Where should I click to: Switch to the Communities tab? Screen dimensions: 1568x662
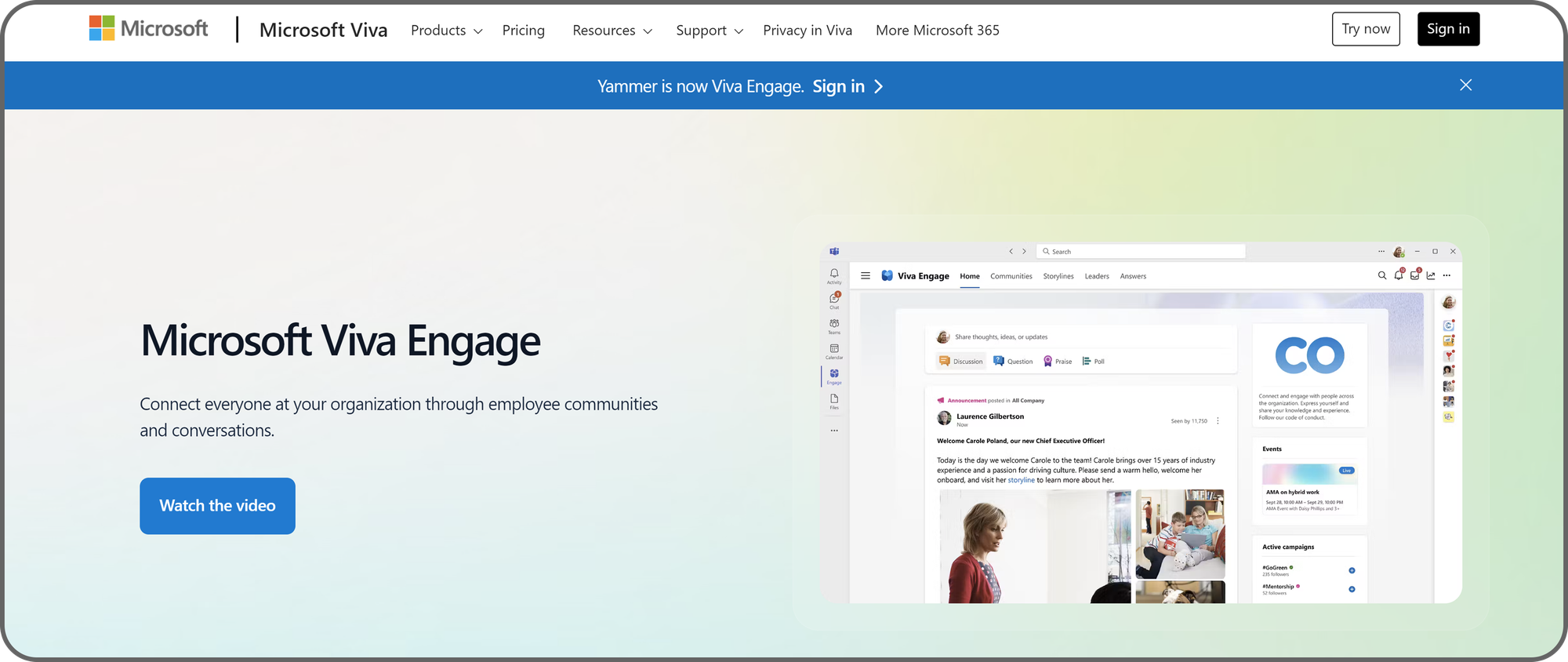pyautogui.click(x=1011, y=276)
